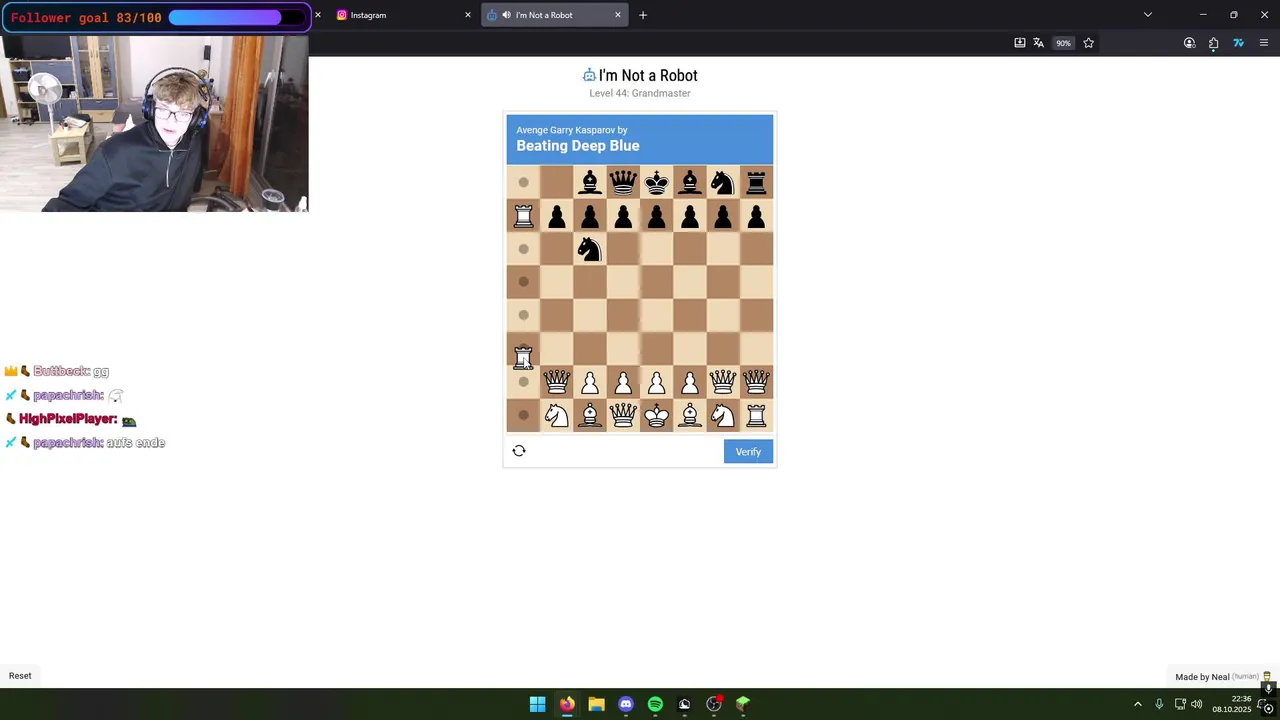Click the black bishop on c8
This screenshot has height=720, width=1280.
tap(590, 182)
